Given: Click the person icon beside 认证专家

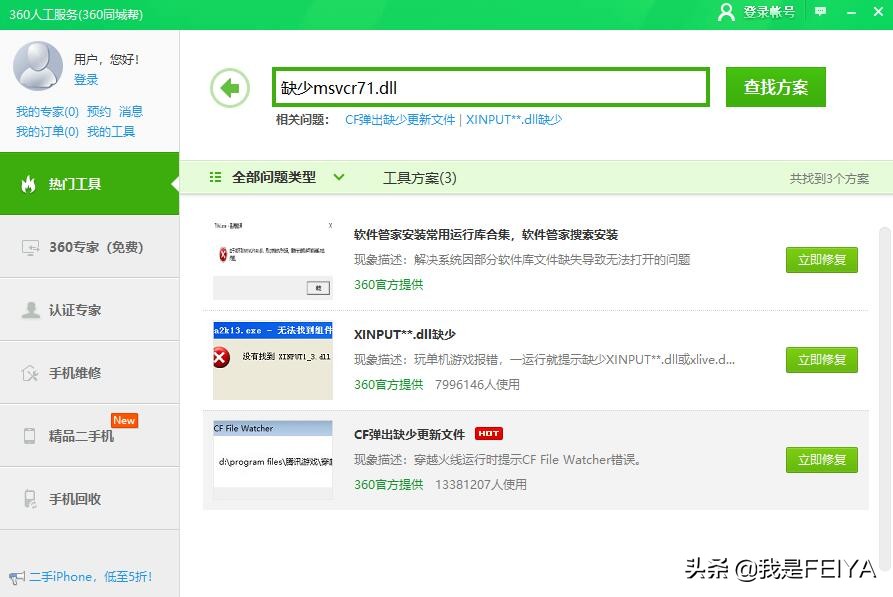Looking at the screenshot, I should pos(30,310).
